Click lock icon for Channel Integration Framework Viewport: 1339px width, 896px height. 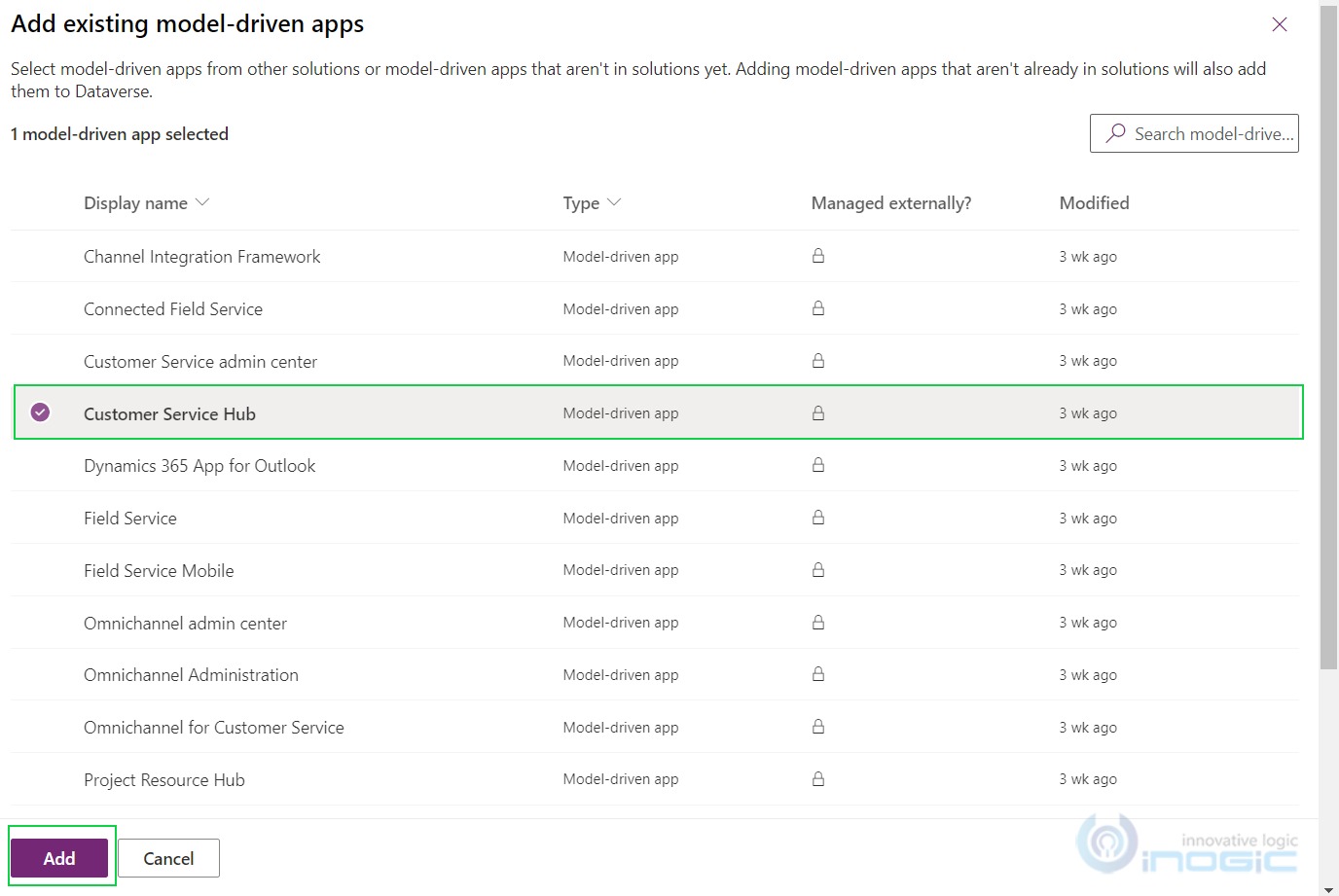818,256
